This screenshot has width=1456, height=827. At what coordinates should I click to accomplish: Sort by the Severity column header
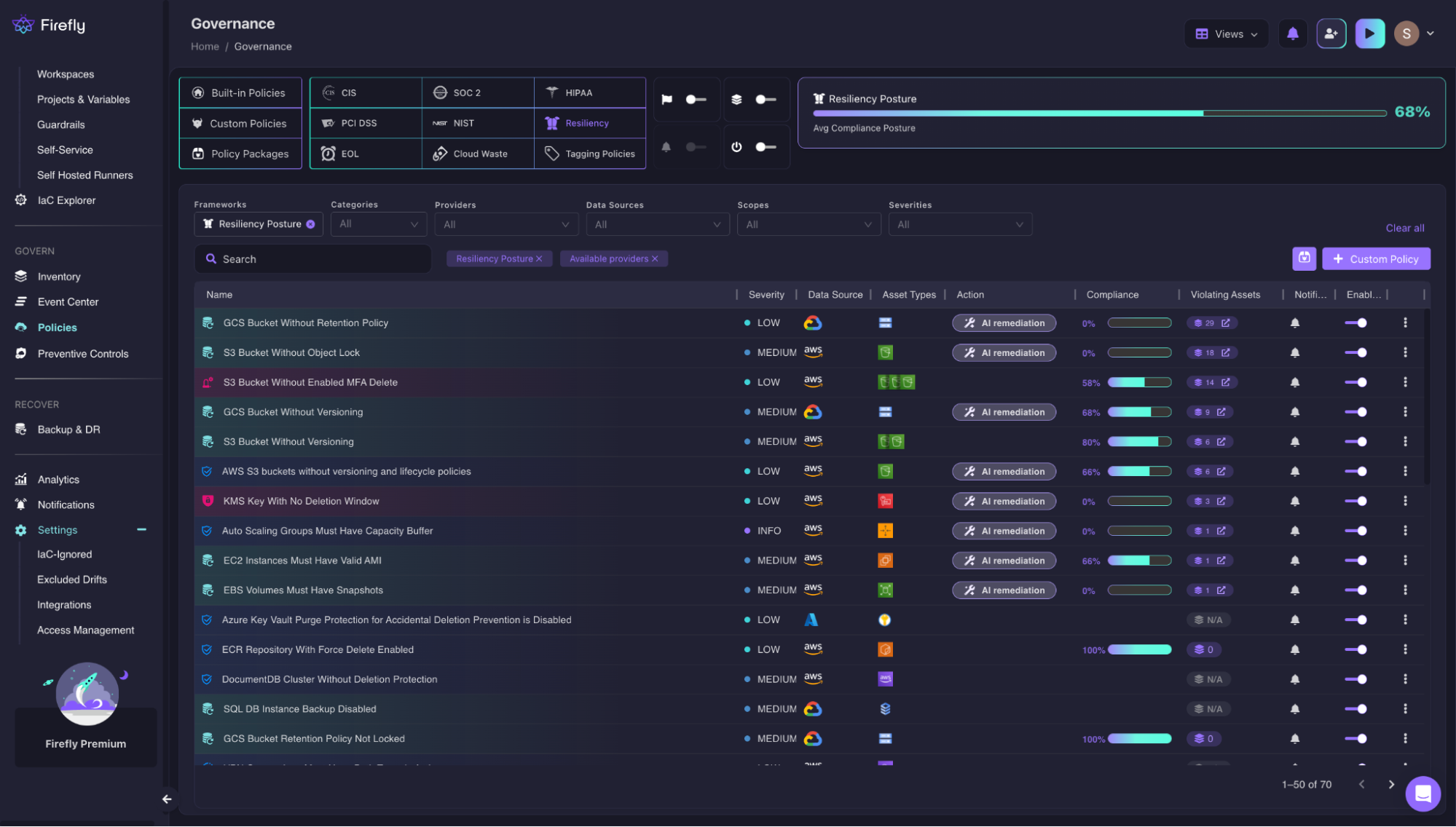(x=766, y=295)
